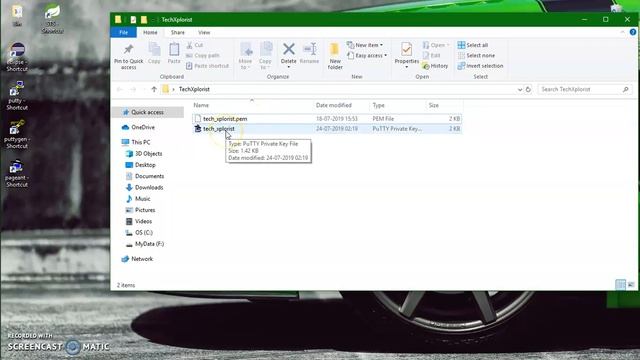The height and width of the screenshot is (360, 640).
Task: Cut the selected file
Action: [x=194, y=45]
